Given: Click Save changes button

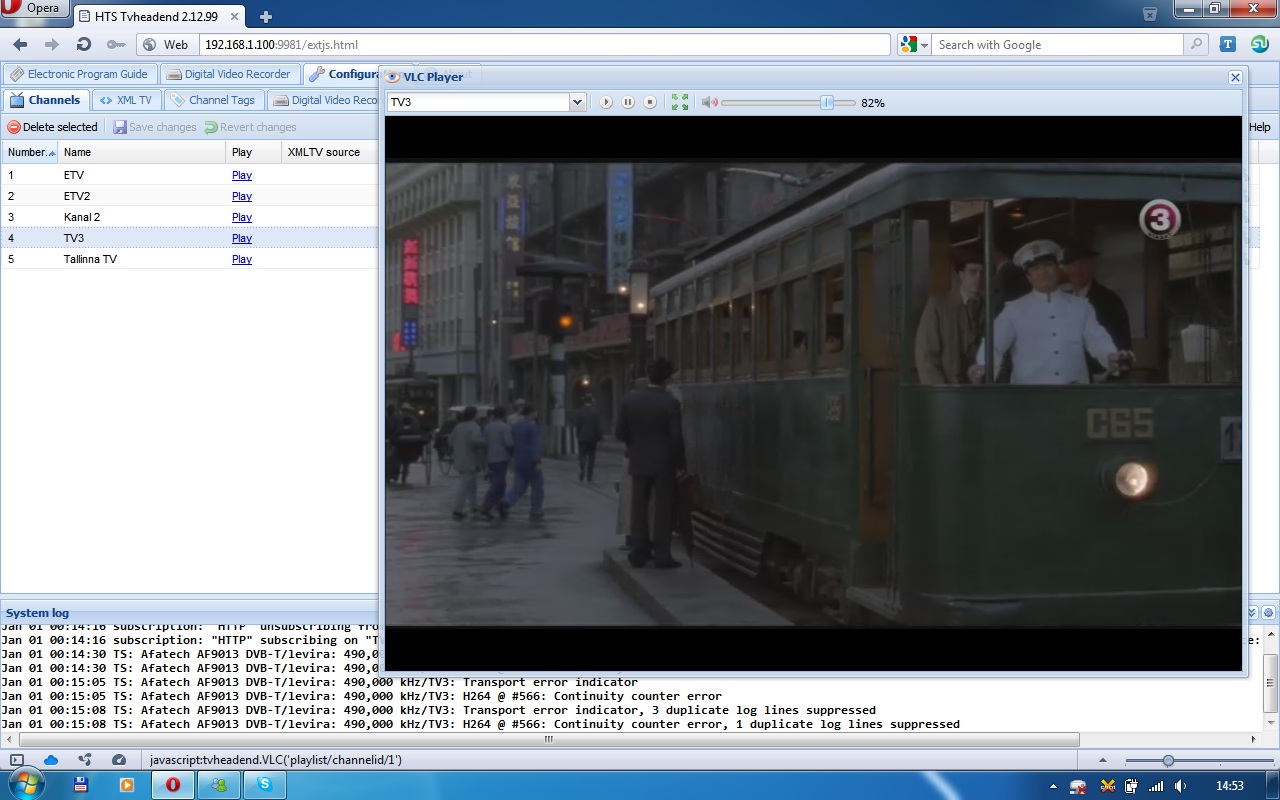Looking at the screenshot, I should pyautogui.click(x=155, y=127).
